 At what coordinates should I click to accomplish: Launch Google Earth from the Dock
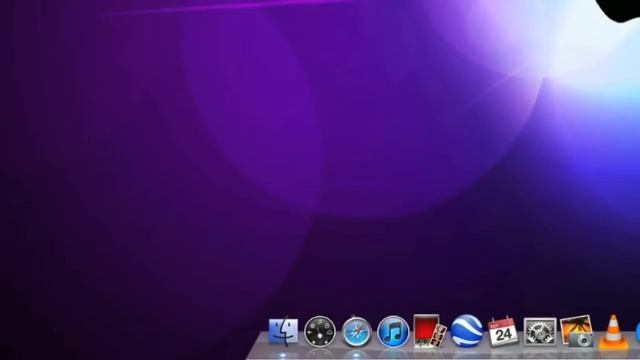click(x=467, y=331)
